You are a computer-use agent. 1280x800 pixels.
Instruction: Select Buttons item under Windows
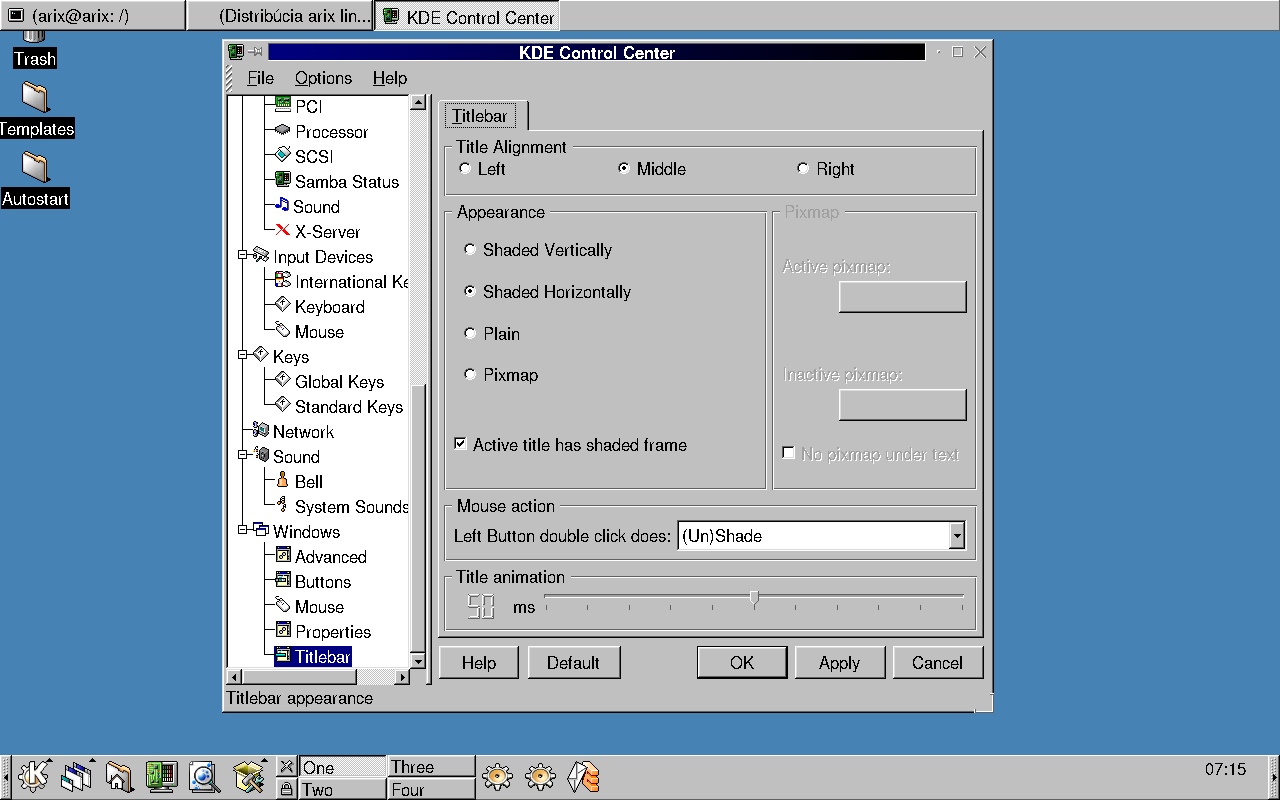(313, 582)
